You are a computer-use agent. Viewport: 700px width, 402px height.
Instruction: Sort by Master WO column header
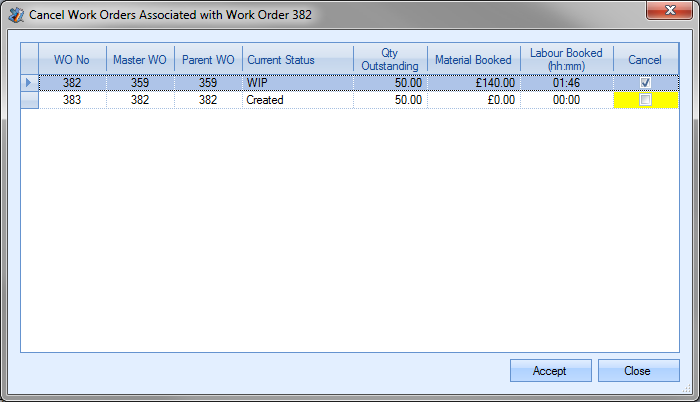click(x=140, y=59)
